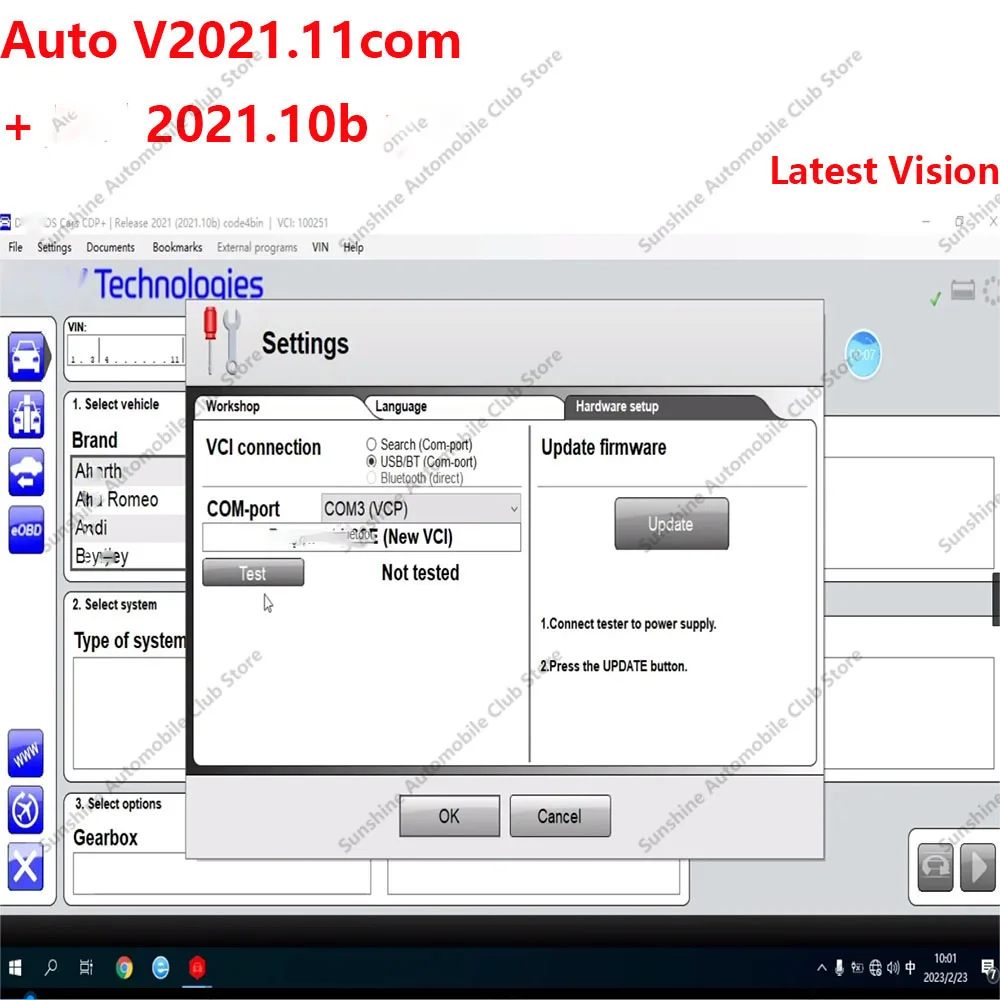This screenshot has width=1000, height=1000.
Task: Click the (New VCI) device text field
Action: pyautogui.click(x=362, y=537)
